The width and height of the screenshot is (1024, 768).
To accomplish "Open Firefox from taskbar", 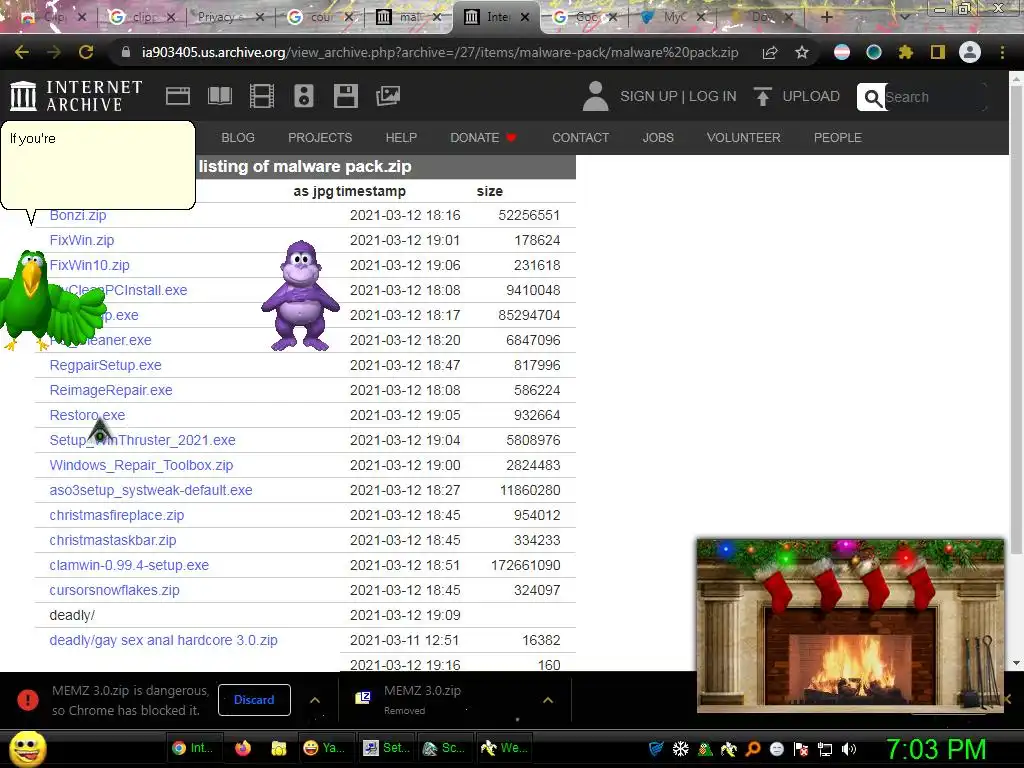I will click(243, 748).
